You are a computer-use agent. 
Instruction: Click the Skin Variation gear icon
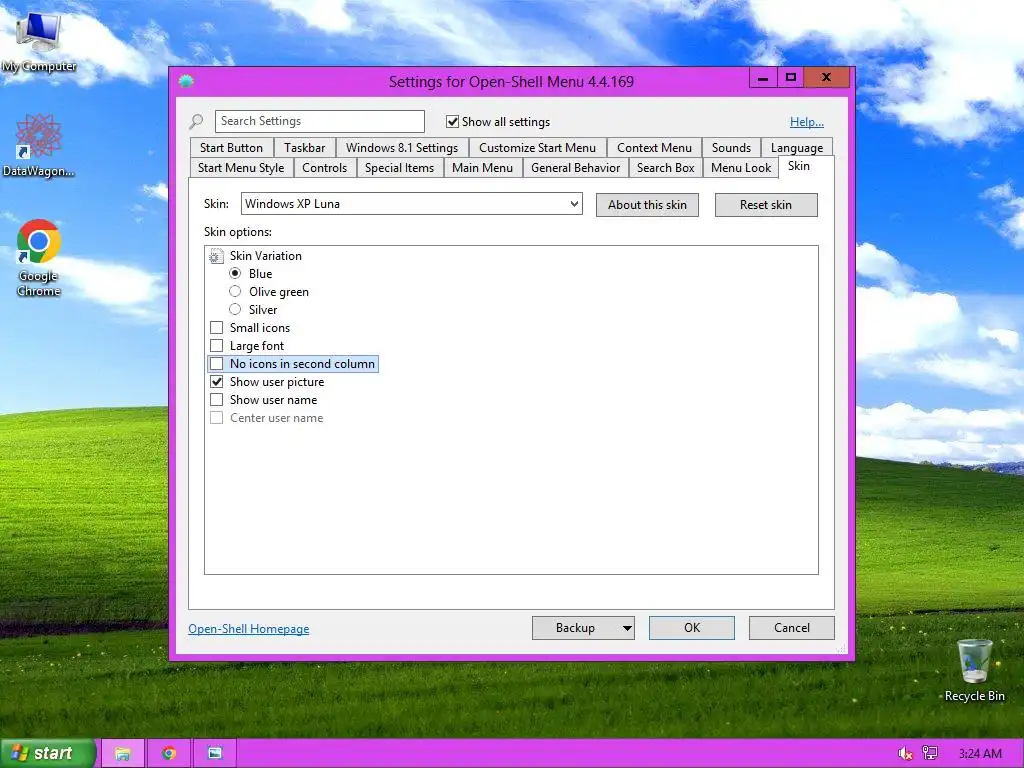(216, 256)
